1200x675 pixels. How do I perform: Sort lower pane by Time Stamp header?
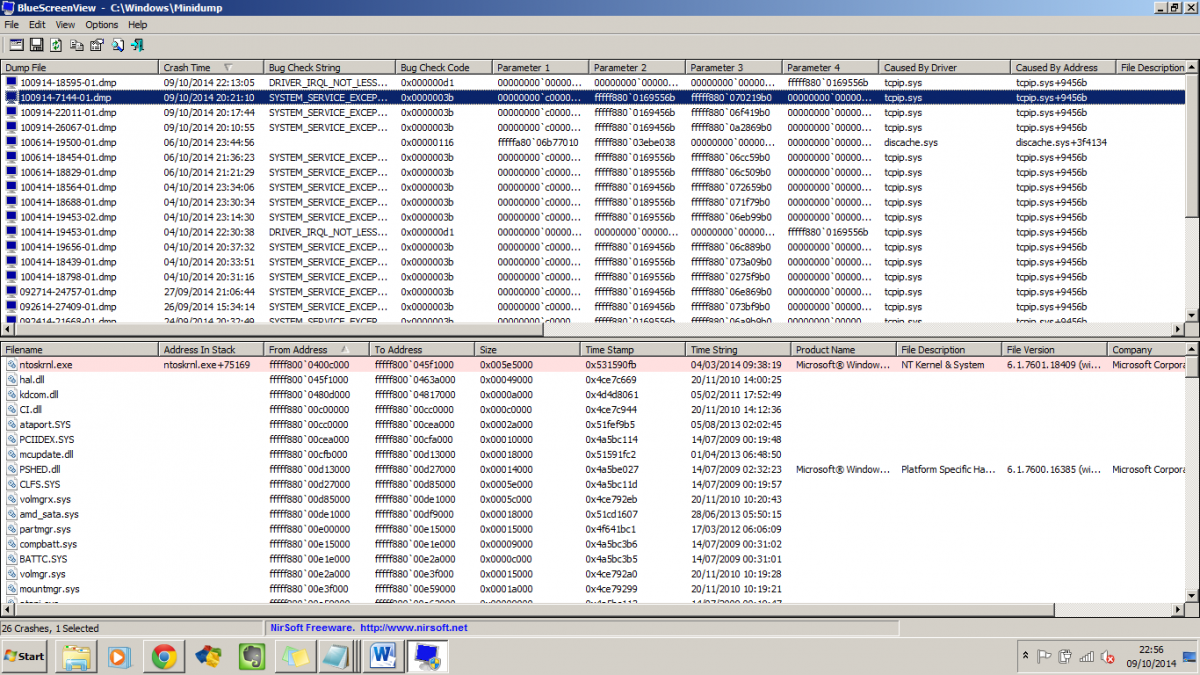(633, 350)
